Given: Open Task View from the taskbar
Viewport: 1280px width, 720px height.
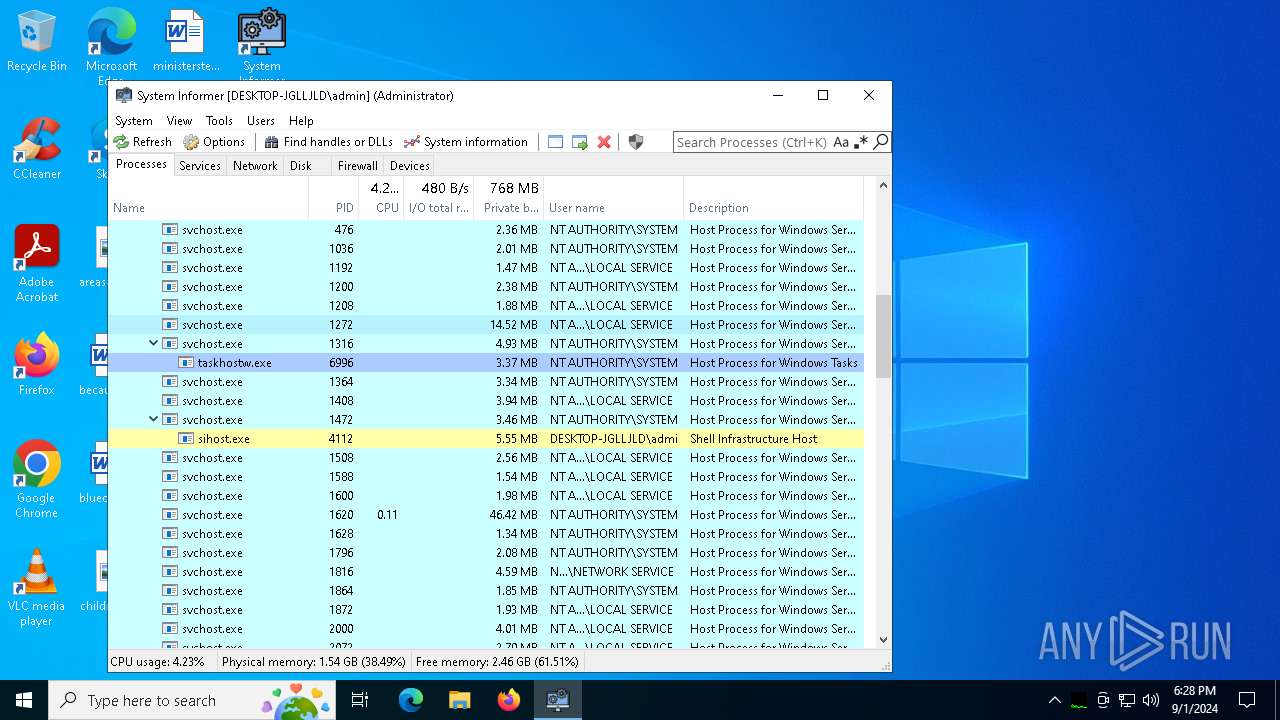Looking at the screenshot, I should pyautogui.click(x=360, y=700).
